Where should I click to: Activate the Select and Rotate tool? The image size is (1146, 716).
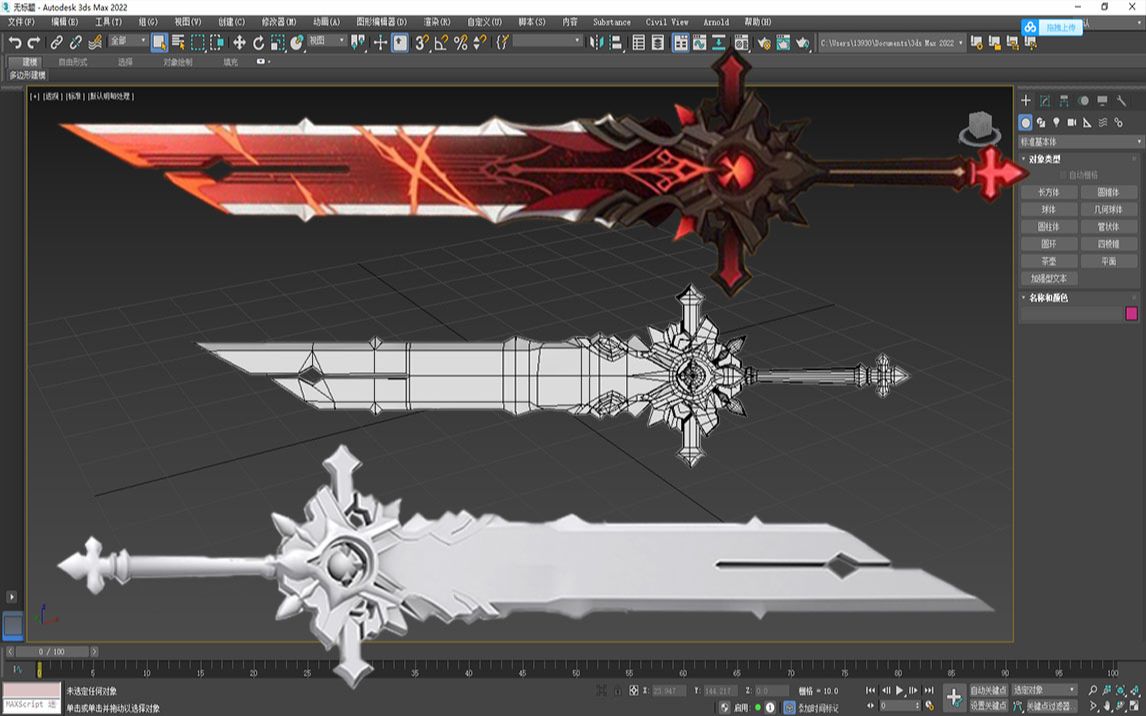[x=258, y=42]
